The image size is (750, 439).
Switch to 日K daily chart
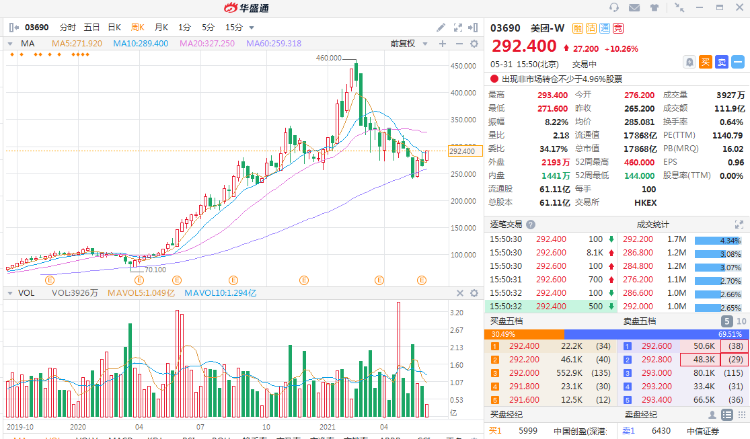coord(114,27)
